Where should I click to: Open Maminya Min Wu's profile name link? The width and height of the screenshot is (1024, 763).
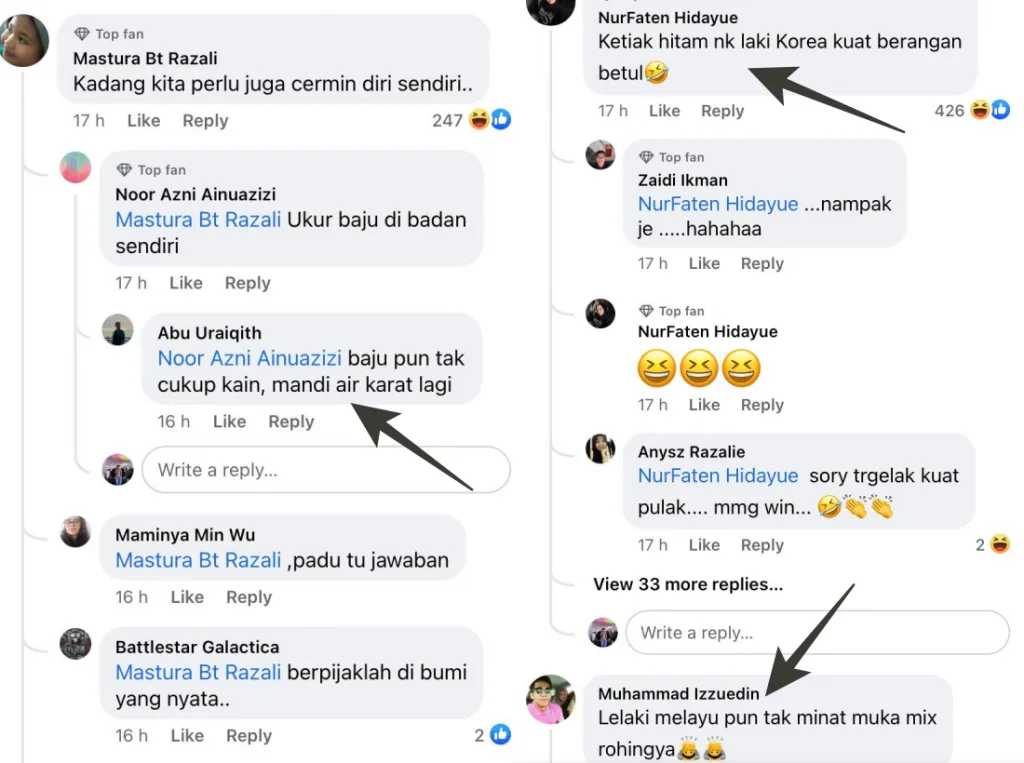pos(185,535)
